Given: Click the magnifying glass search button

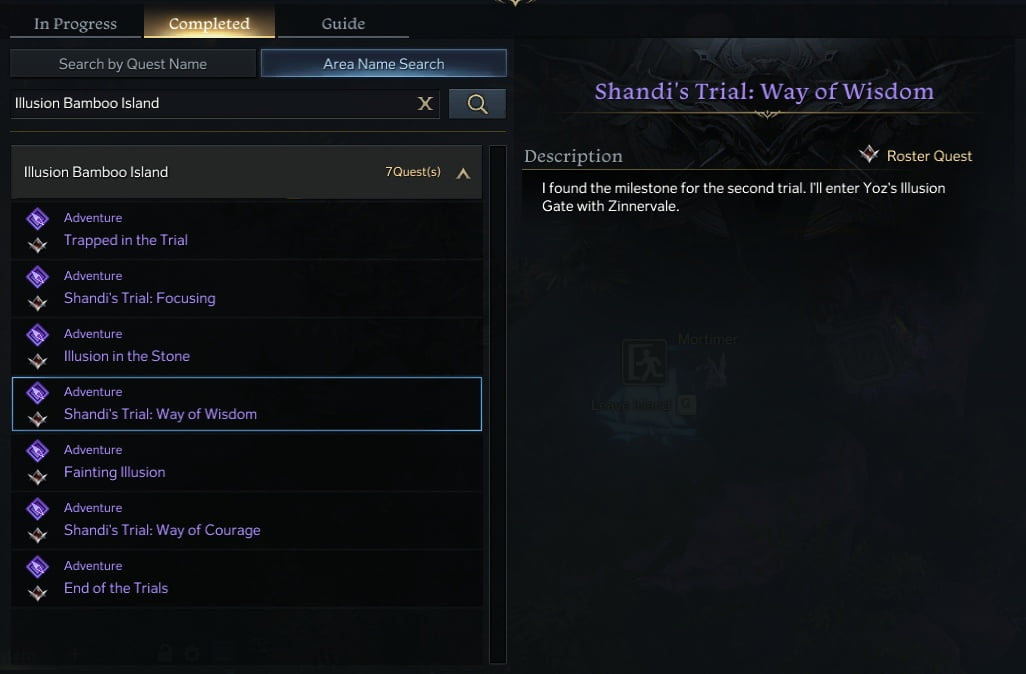Looking at the screenshot, I should (x=477, y=103).
